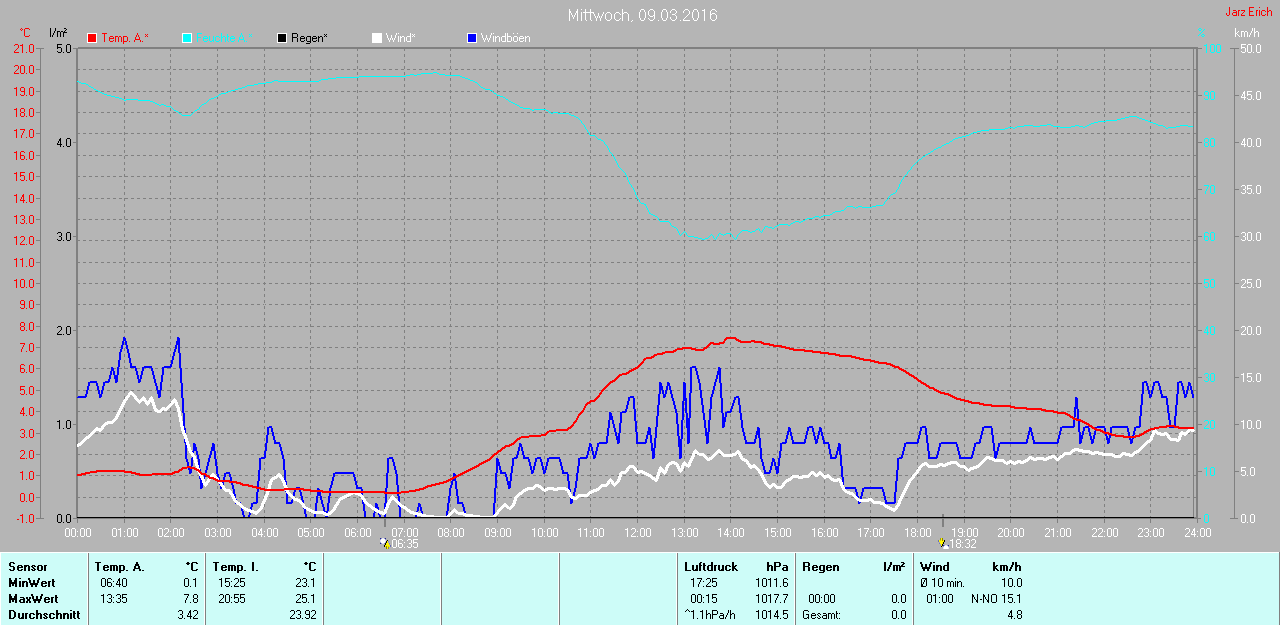Click the 'N-NO 15.1' wind maximum value

pos(995,599)
